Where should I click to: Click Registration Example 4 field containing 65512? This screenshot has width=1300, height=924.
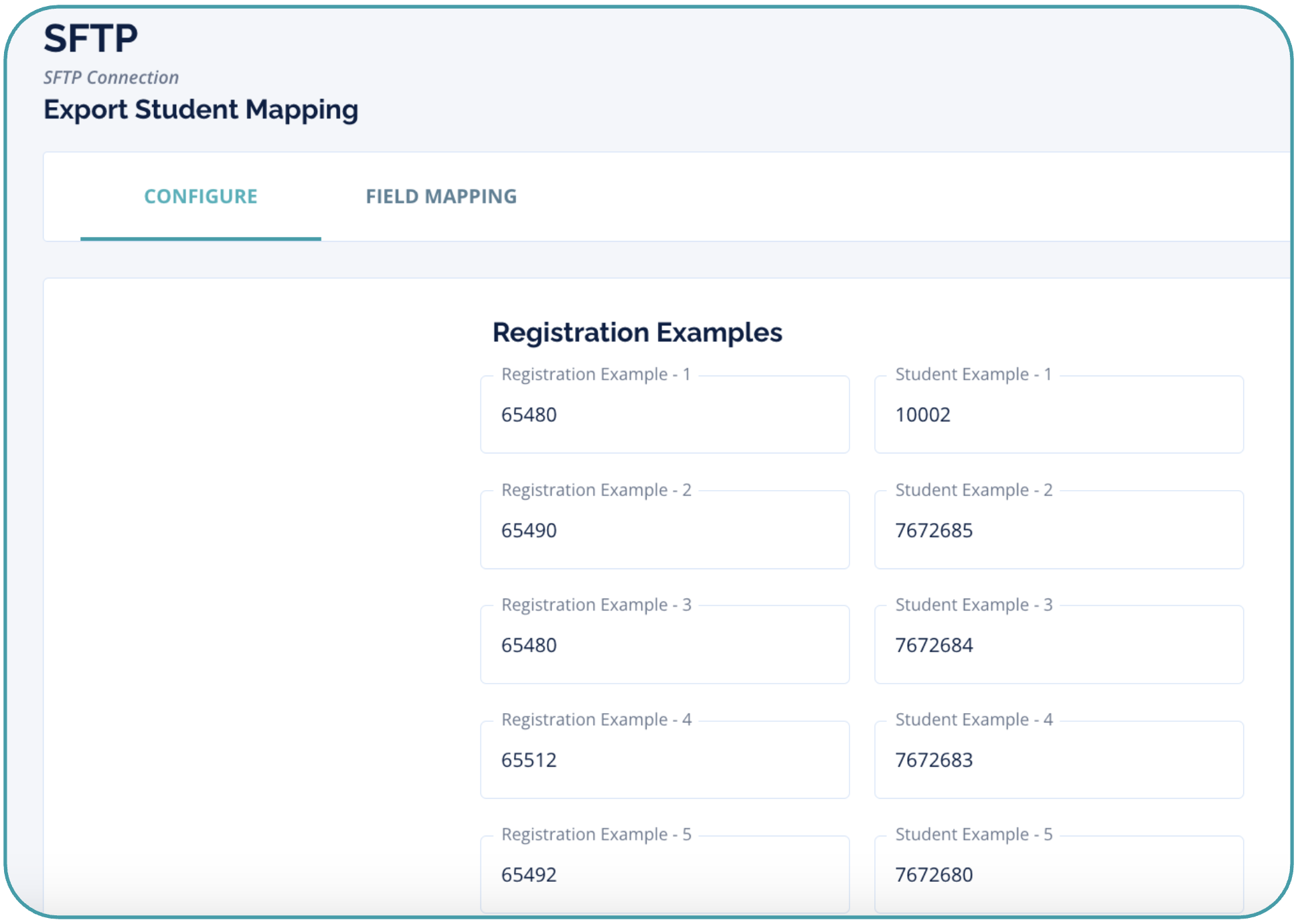click(x=664, y=760)
